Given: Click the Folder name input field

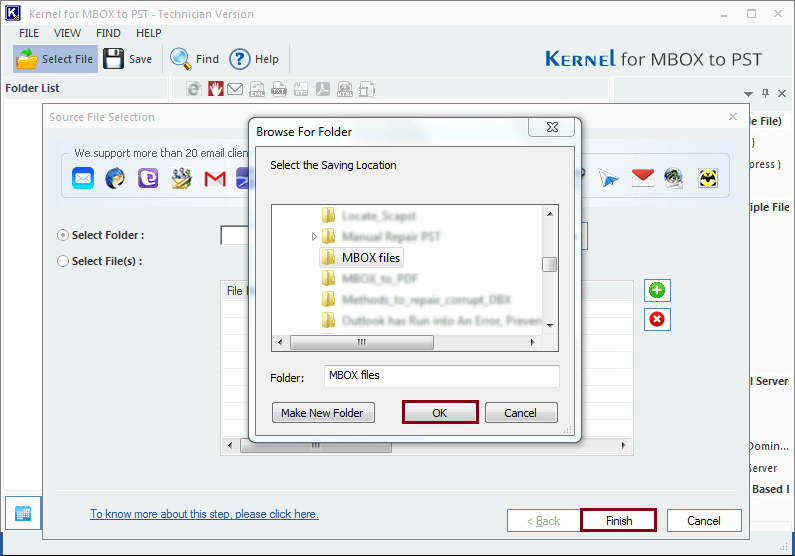Looking at the screenshot, I should 441,376.
